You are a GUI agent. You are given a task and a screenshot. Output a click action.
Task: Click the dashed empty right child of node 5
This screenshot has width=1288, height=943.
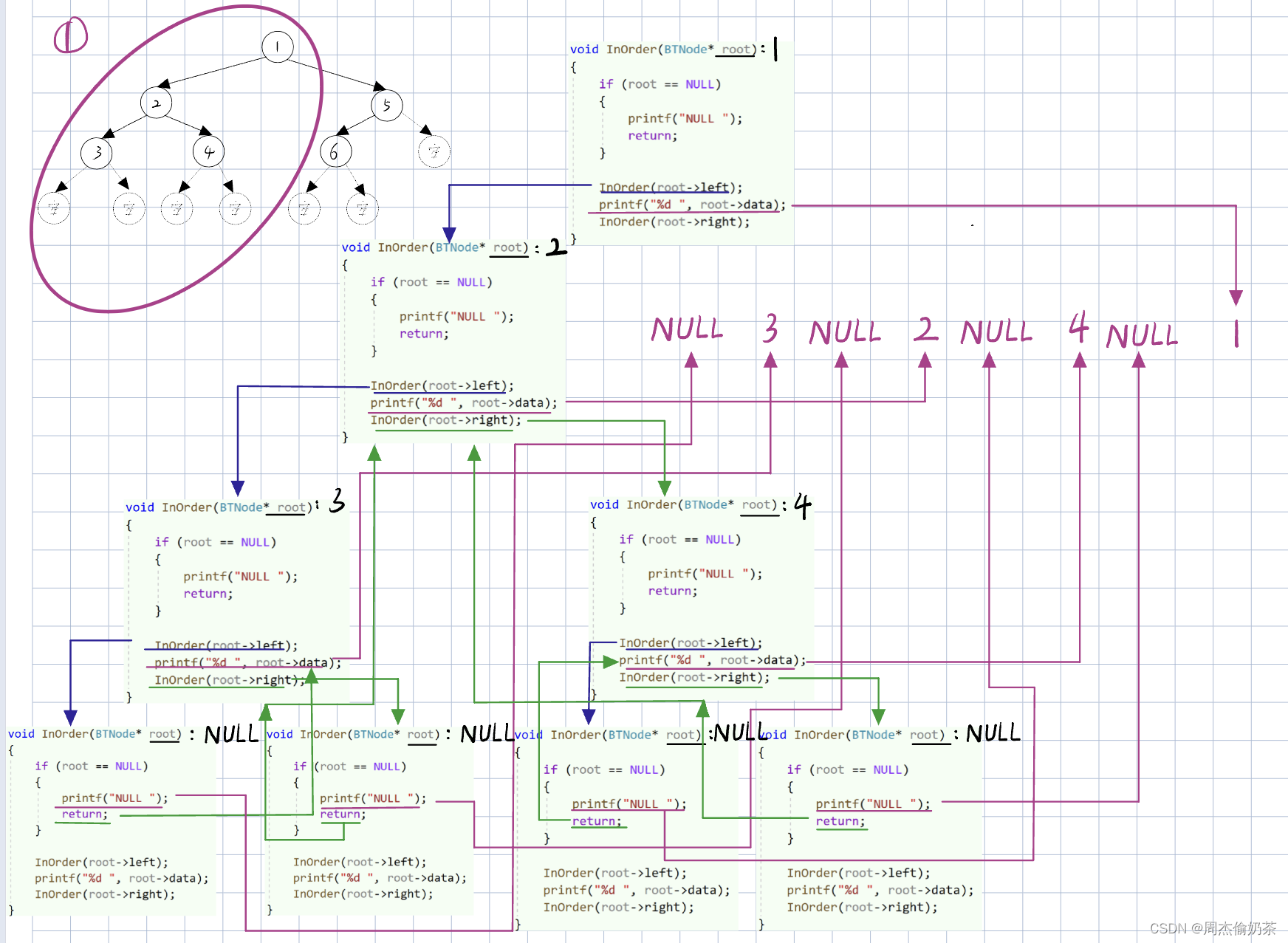pyautogui.click(x=434, y=151)
